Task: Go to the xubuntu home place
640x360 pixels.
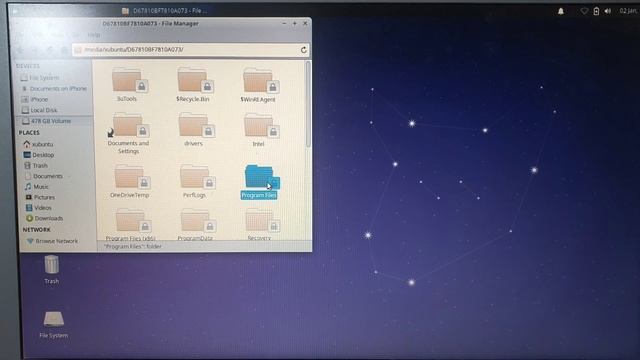Action: [x=38, y=144]
